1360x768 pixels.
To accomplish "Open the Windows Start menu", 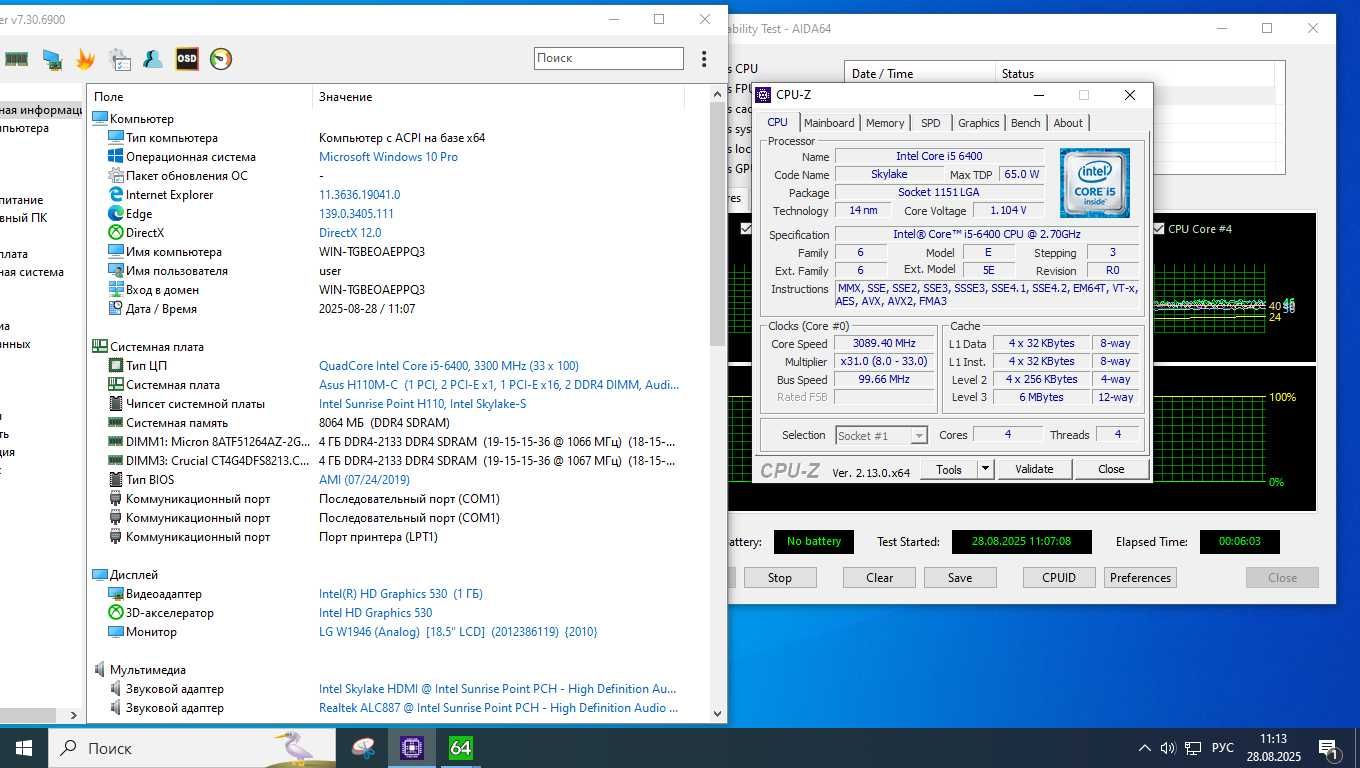I will (x=24, y=748).
